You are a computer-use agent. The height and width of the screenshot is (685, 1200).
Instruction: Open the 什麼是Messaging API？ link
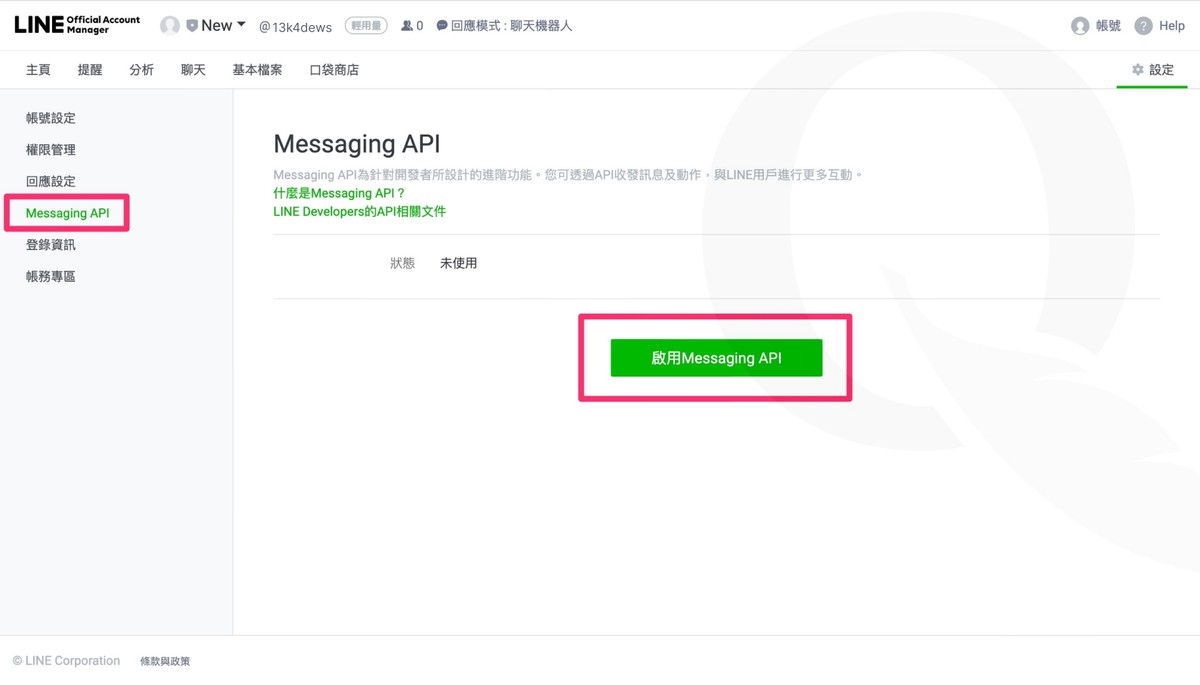(x=339, y=193)
